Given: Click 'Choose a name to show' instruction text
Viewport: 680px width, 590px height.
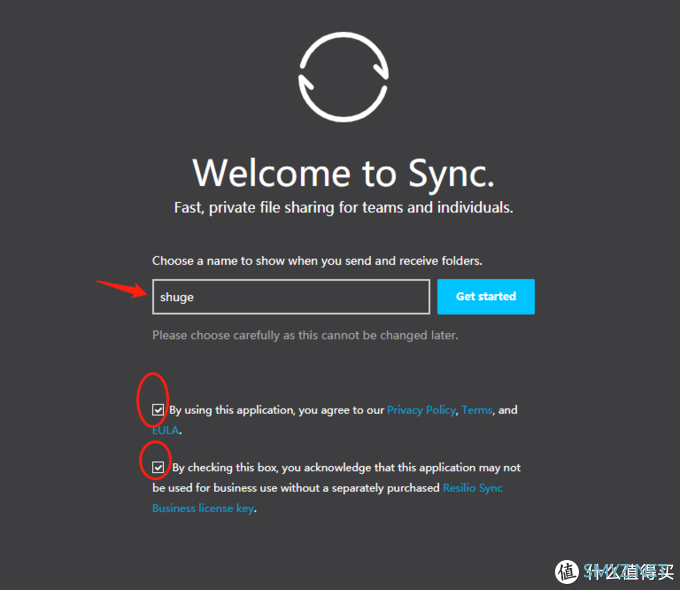Looking at the screenshot, I should coord(317,261).
